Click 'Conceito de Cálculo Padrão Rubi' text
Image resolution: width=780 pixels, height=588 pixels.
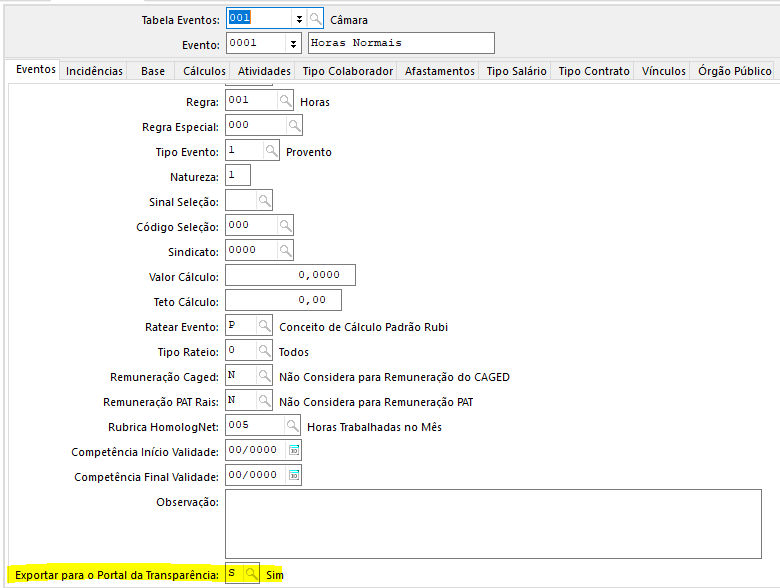tap(364, 327)
